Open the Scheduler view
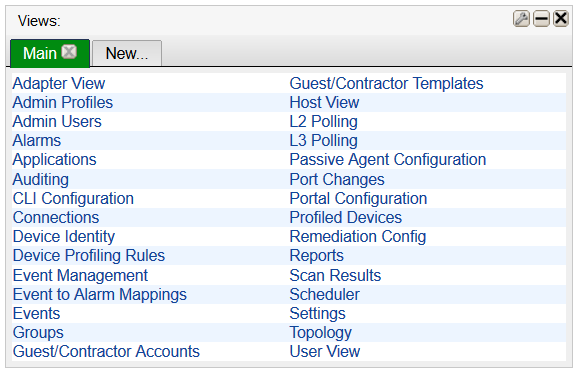The width and height of the screenshot is (577, 372). point(325,294)
